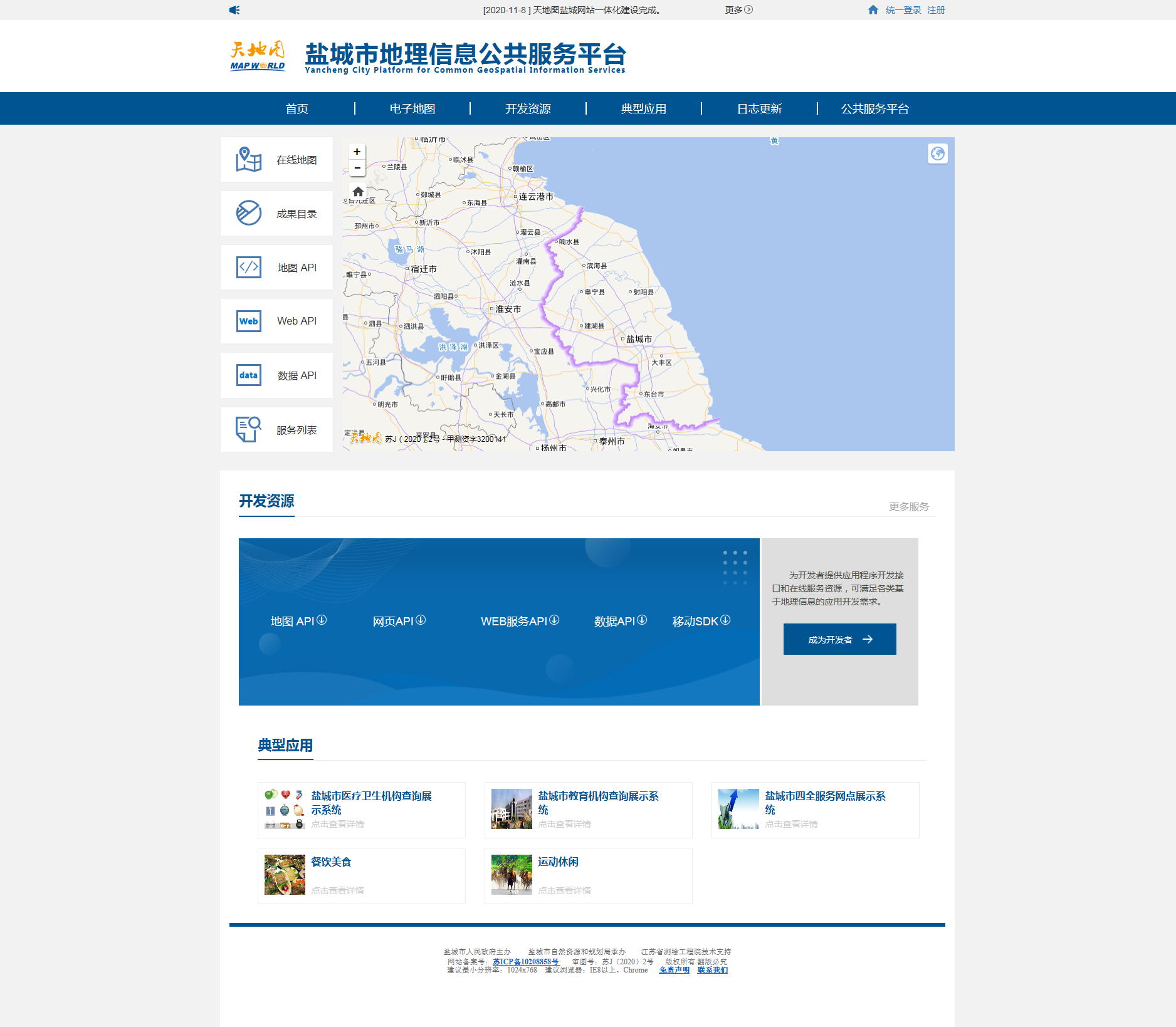This screenshot has height=1027, width=1176.
Task: Click the speaker announcement icon
Action: pyautogui.click(x=234, y=10)
